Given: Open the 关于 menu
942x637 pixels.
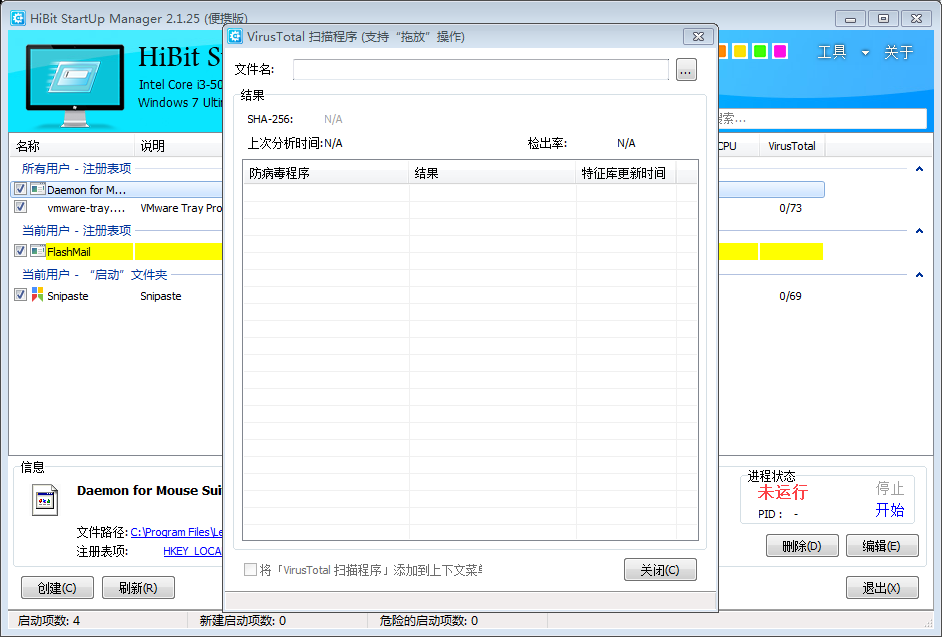Looking at the screenshot, I should point(898,53).
